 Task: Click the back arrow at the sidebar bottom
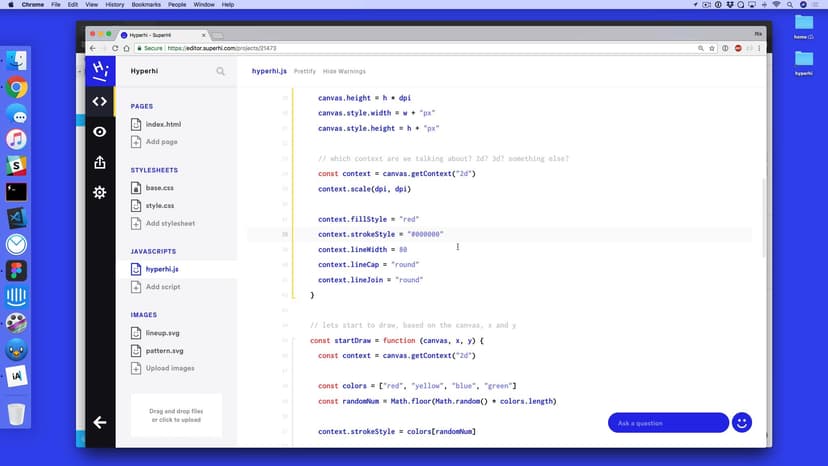(x=99, y=422)
